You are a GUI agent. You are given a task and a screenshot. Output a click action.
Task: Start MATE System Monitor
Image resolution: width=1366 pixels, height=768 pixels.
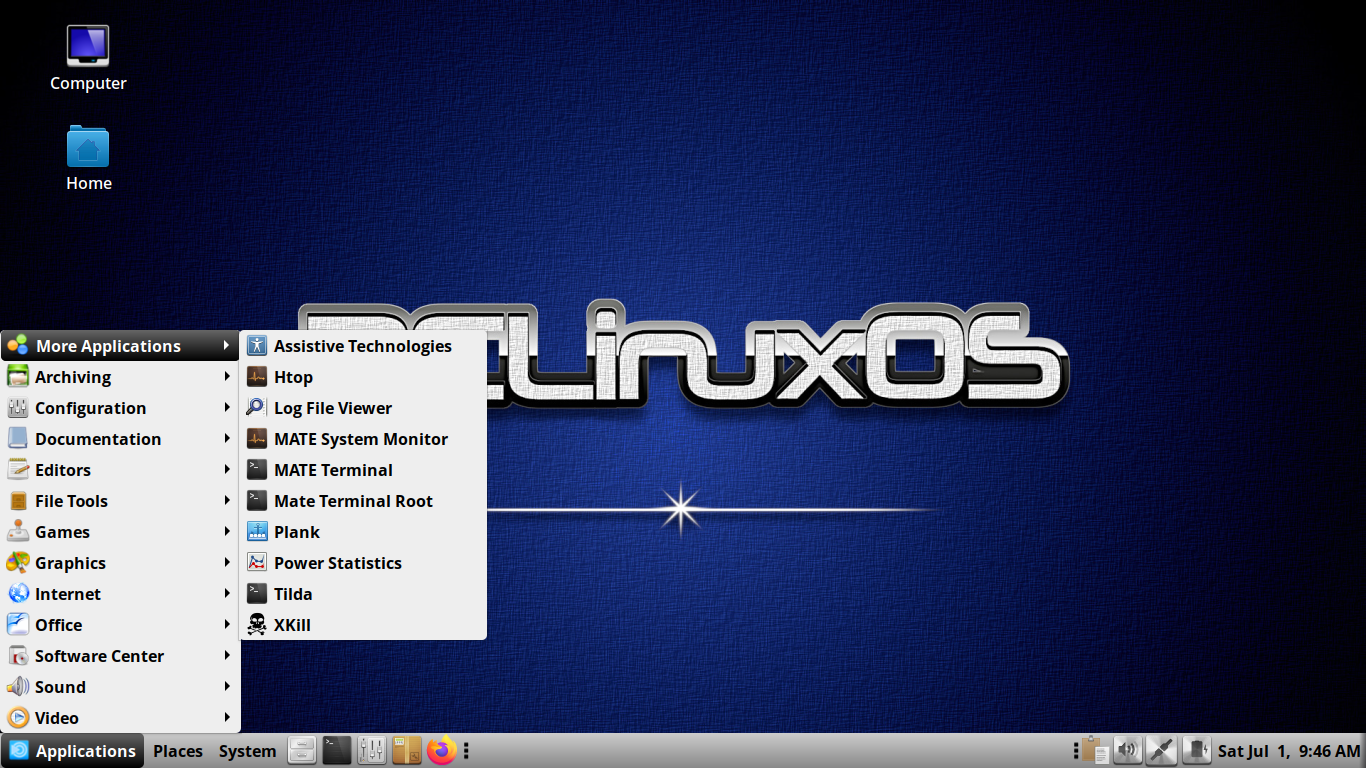[363, 439]
